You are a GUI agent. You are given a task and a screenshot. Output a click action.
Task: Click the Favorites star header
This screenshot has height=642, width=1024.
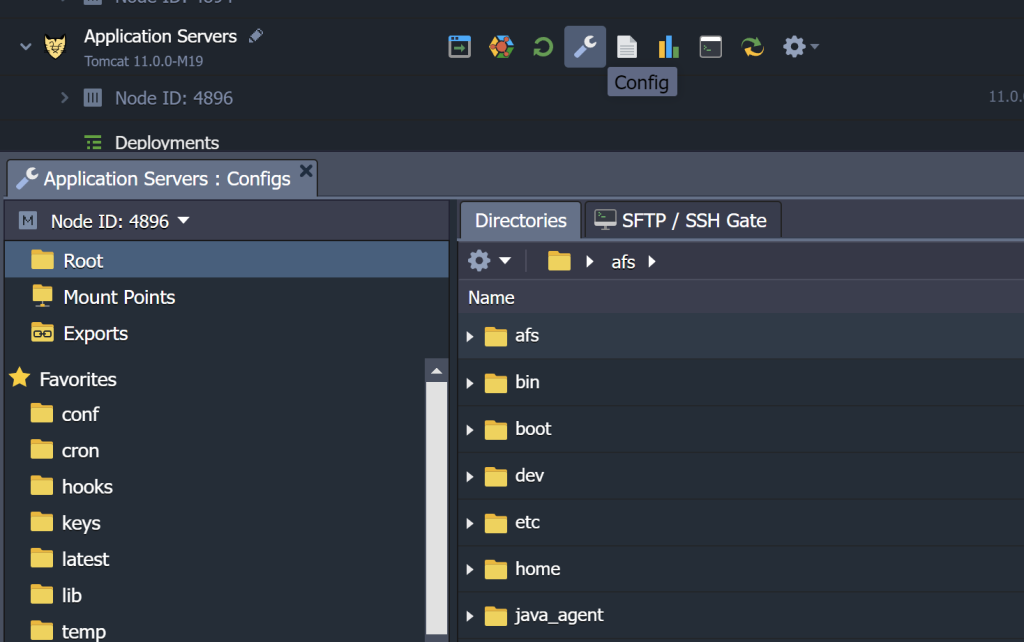[x=63, y=379]
